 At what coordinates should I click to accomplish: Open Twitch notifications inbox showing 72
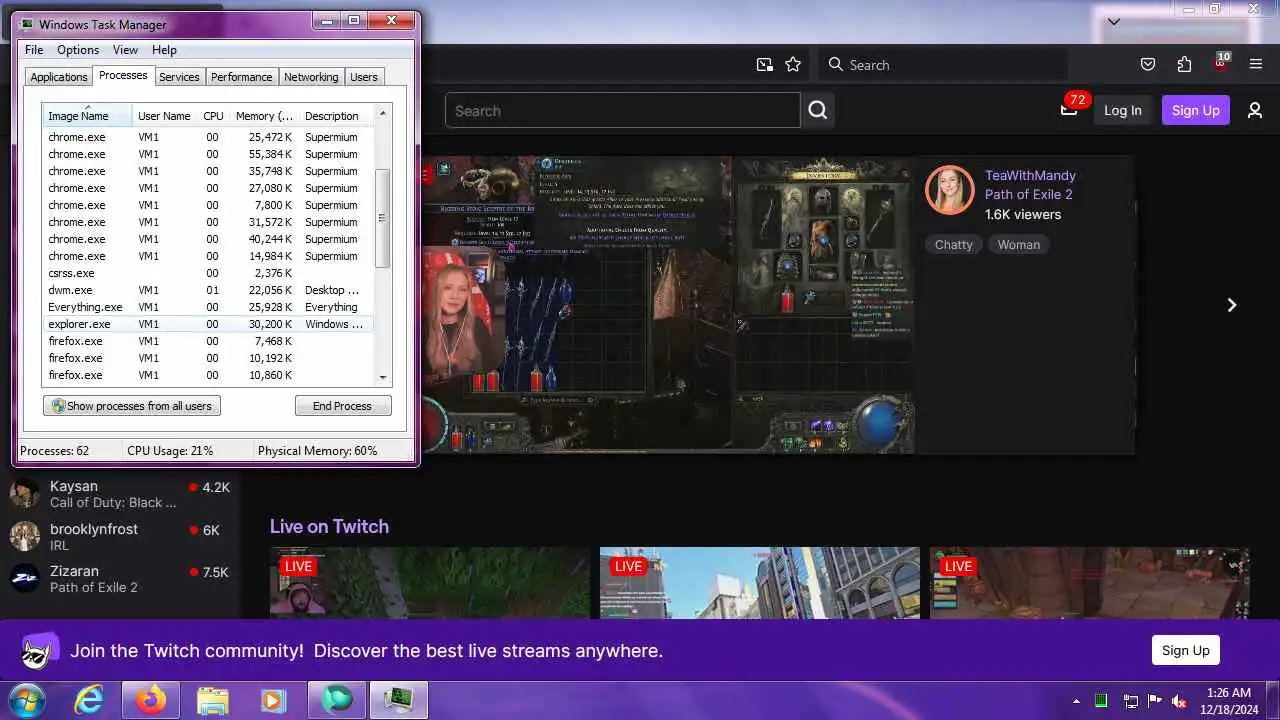click(x=1071, y=107)
